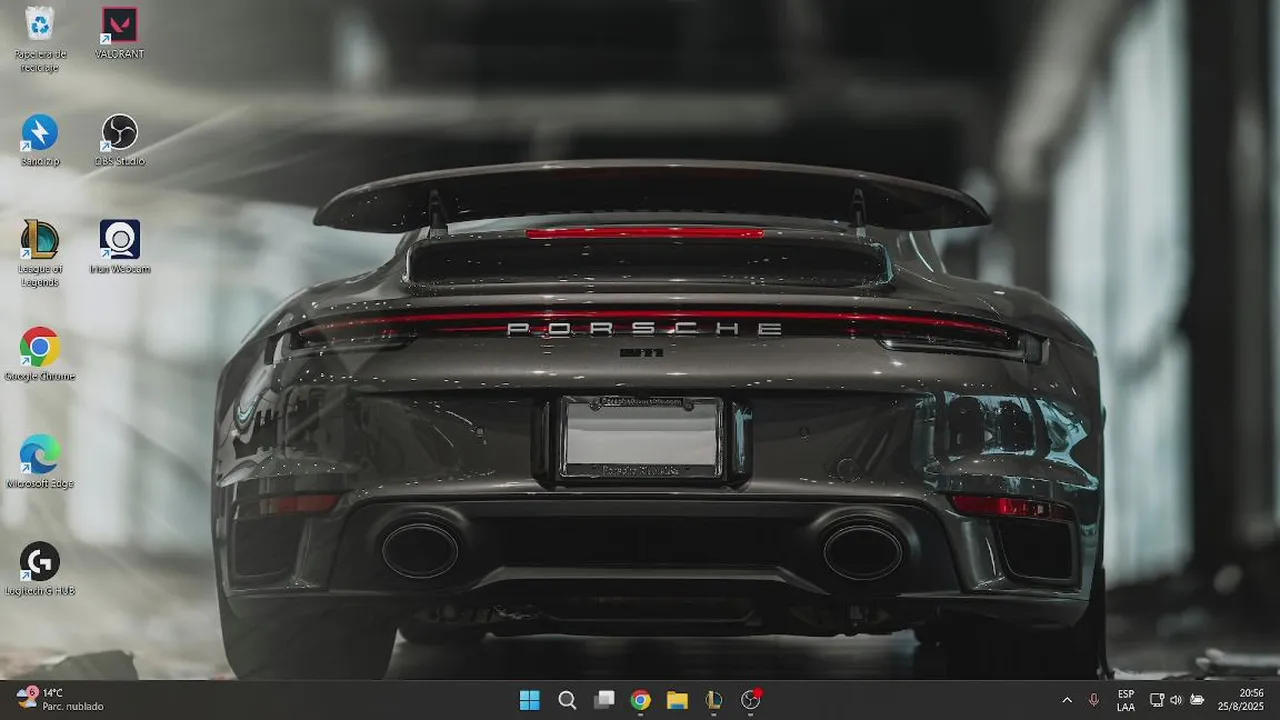Viewport: 1280px width, 720px height.
Task: Switch to Chrome from the taskbar
Action: [641, 700]
